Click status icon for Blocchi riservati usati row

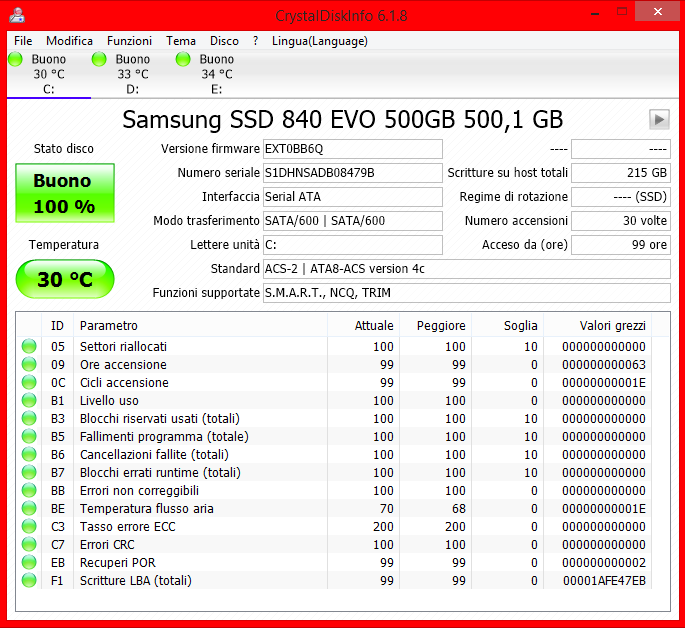coord(29,418)
